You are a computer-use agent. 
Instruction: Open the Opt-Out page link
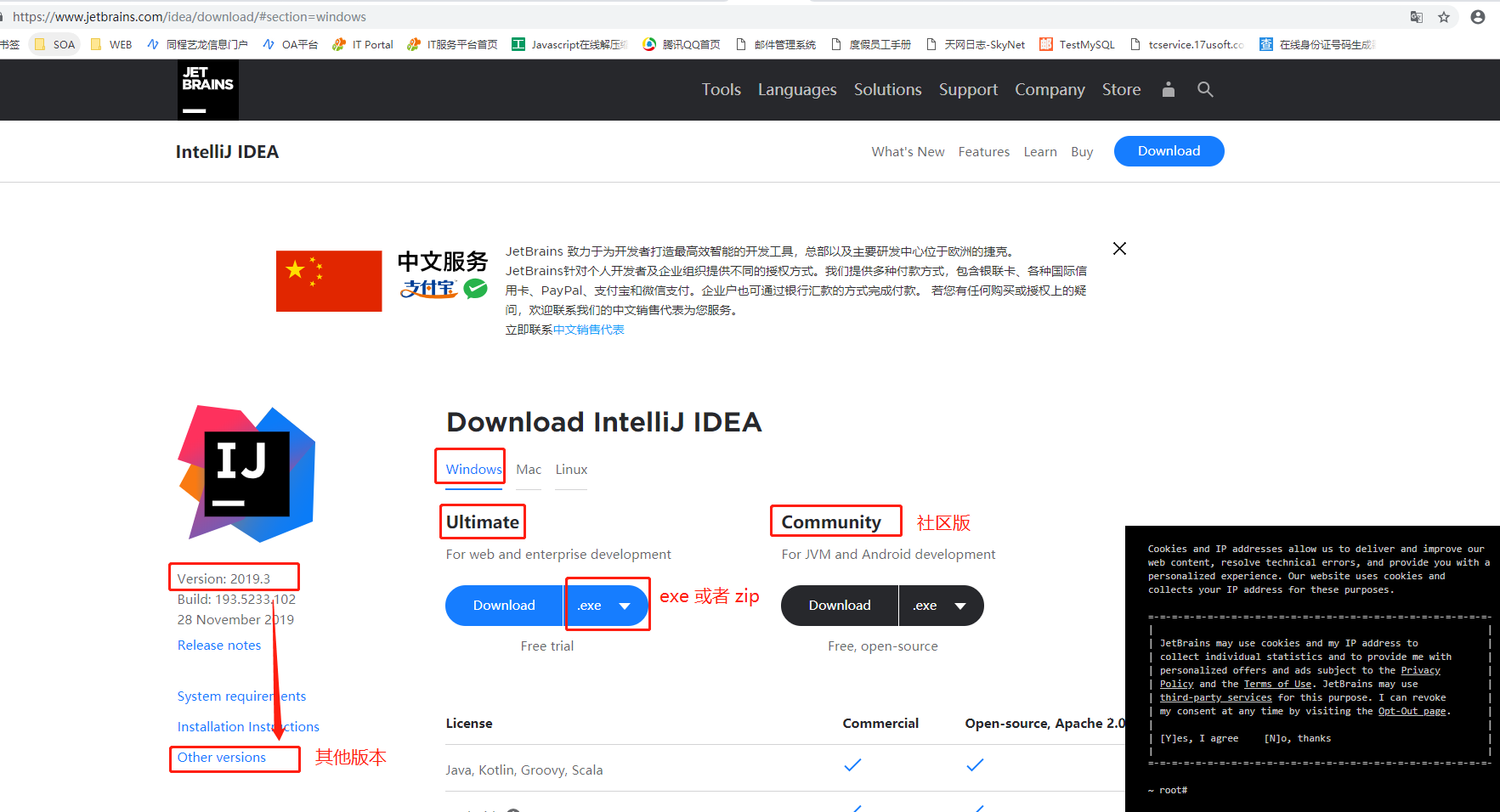[1412, 712]
